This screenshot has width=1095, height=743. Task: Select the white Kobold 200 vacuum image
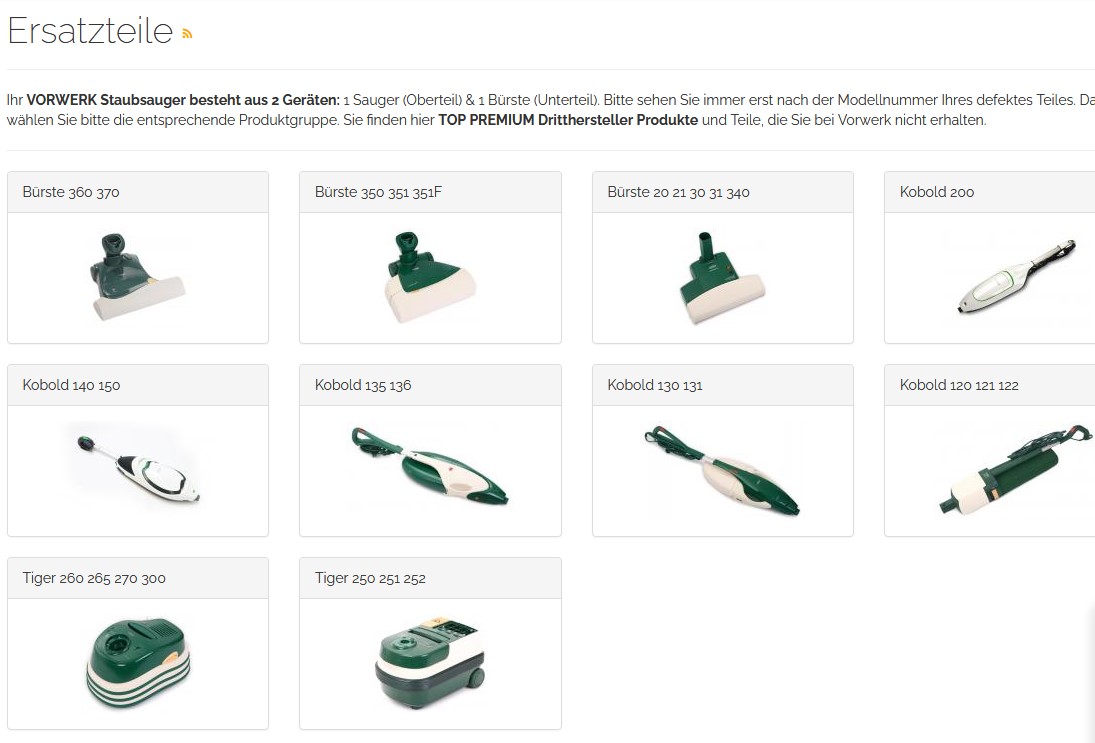click(x=1015, y=277)
